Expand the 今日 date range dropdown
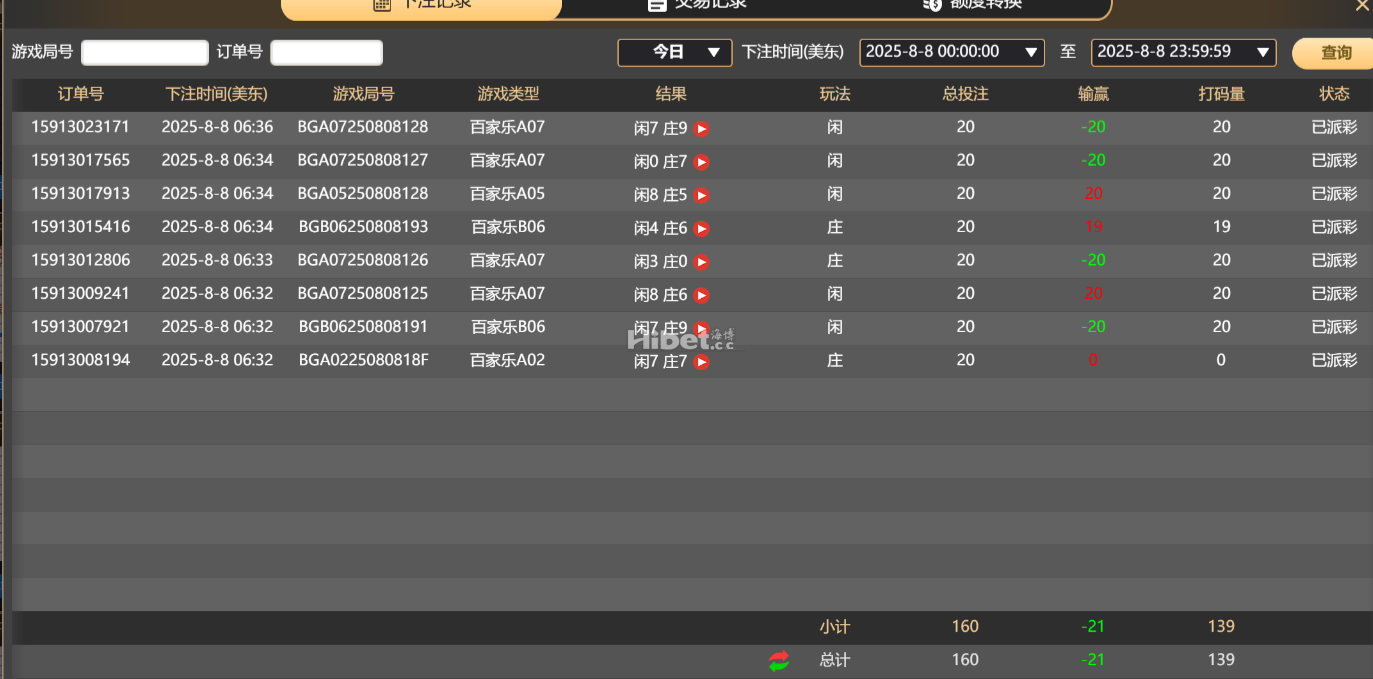Viewport: 1373px width, 679px height. 674,52
